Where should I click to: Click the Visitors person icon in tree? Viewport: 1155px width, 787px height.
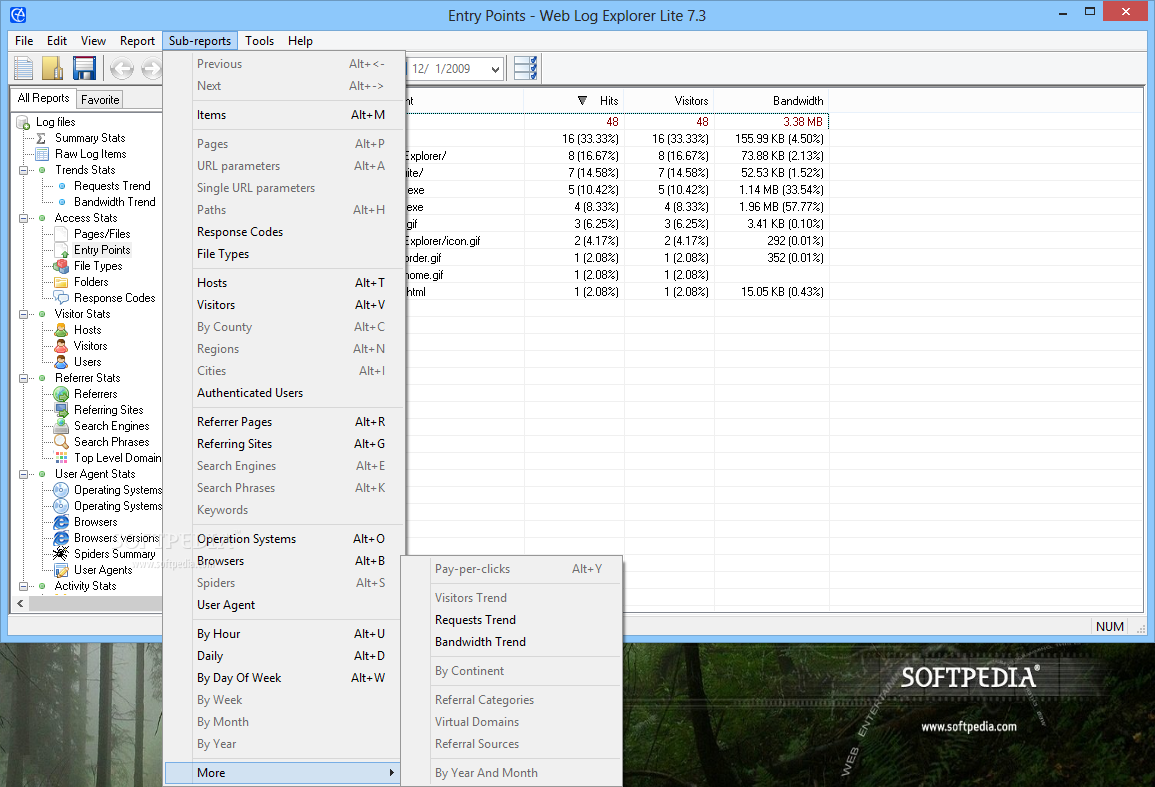click(62, 346)
